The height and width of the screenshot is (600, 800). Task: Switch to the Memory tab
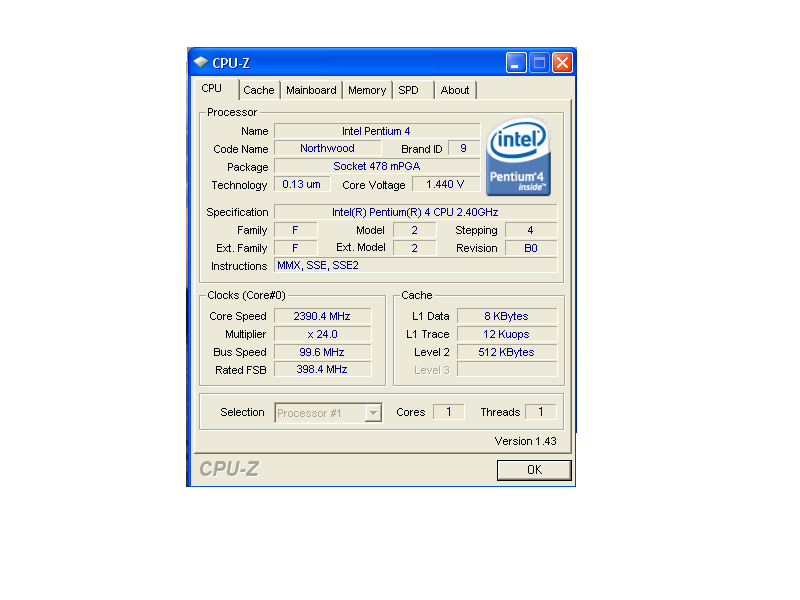(x=367, y=90)
